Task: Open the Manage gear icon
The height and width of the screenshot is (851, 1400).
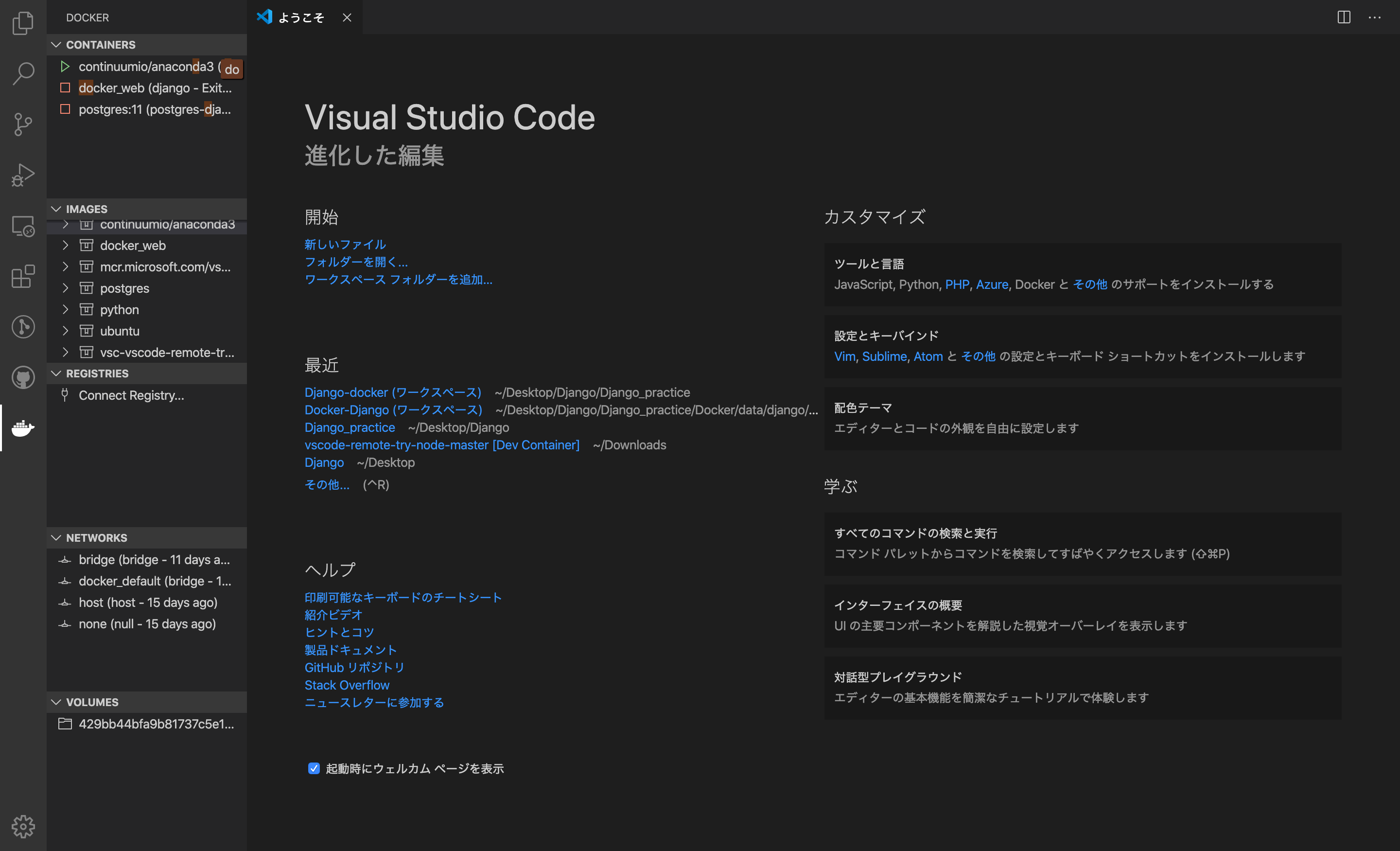Action: click(x=23, y=826)
